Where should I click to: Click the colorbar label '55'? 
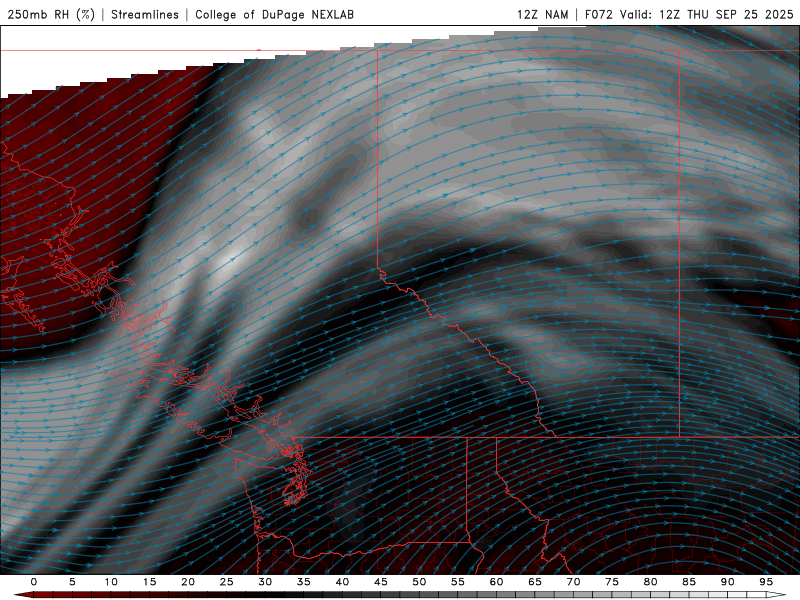click(458, 582)
